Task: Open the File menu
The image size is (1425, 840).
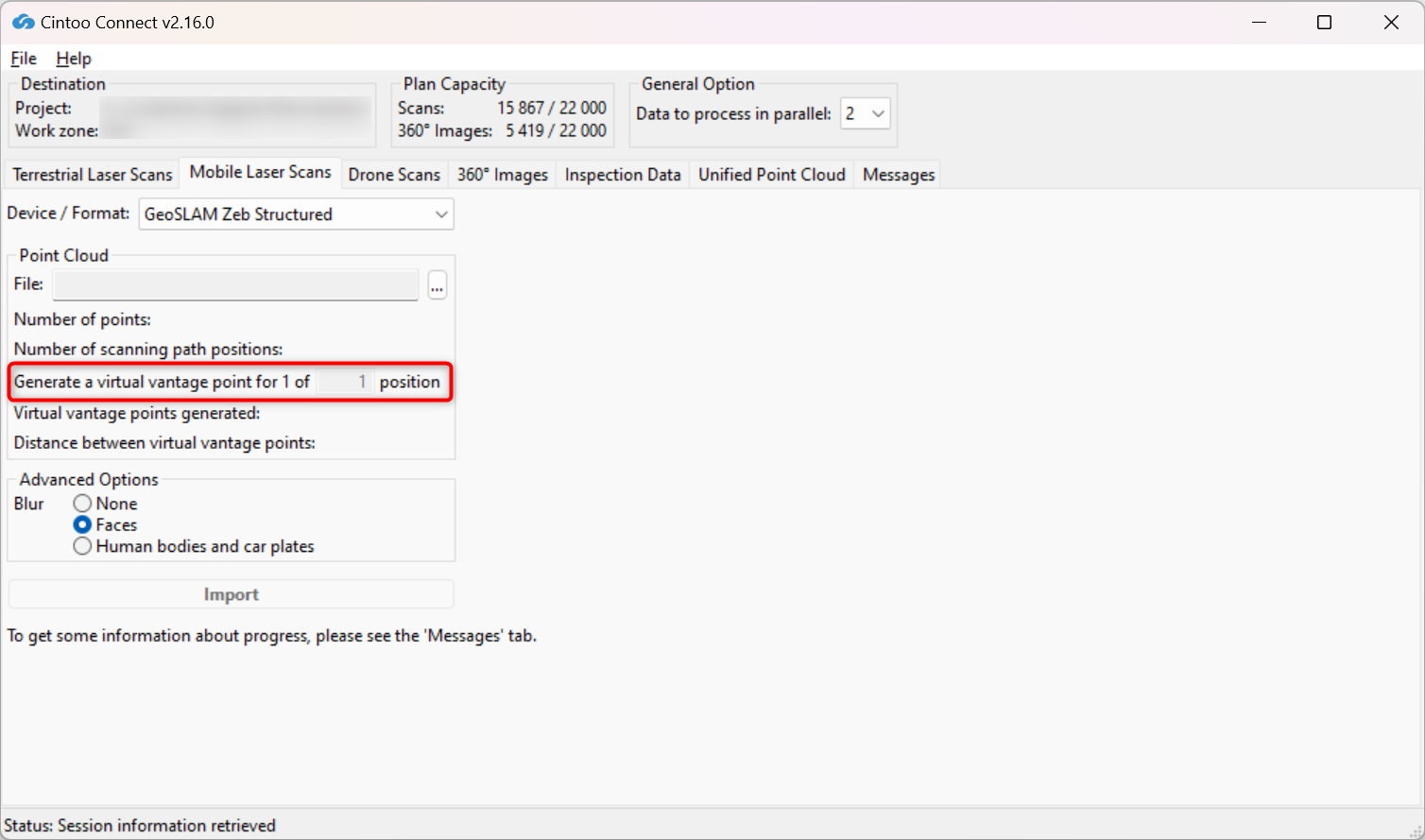Action: coord(24,59)
